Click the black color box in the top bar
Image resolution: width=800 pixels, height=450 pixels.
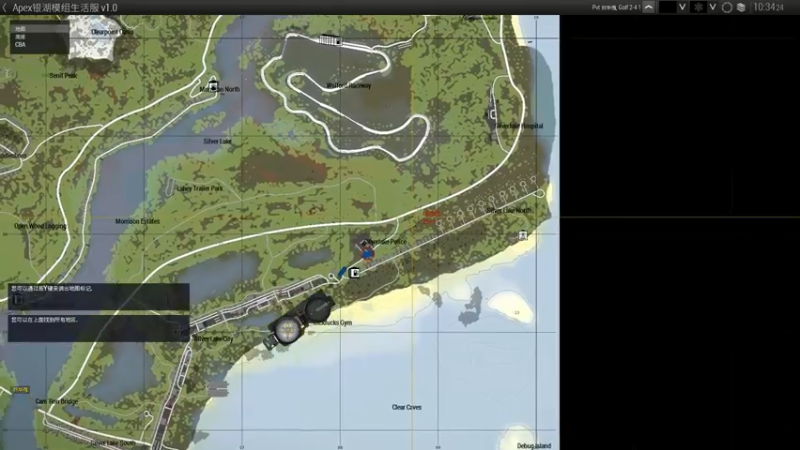tap(667, 7)
